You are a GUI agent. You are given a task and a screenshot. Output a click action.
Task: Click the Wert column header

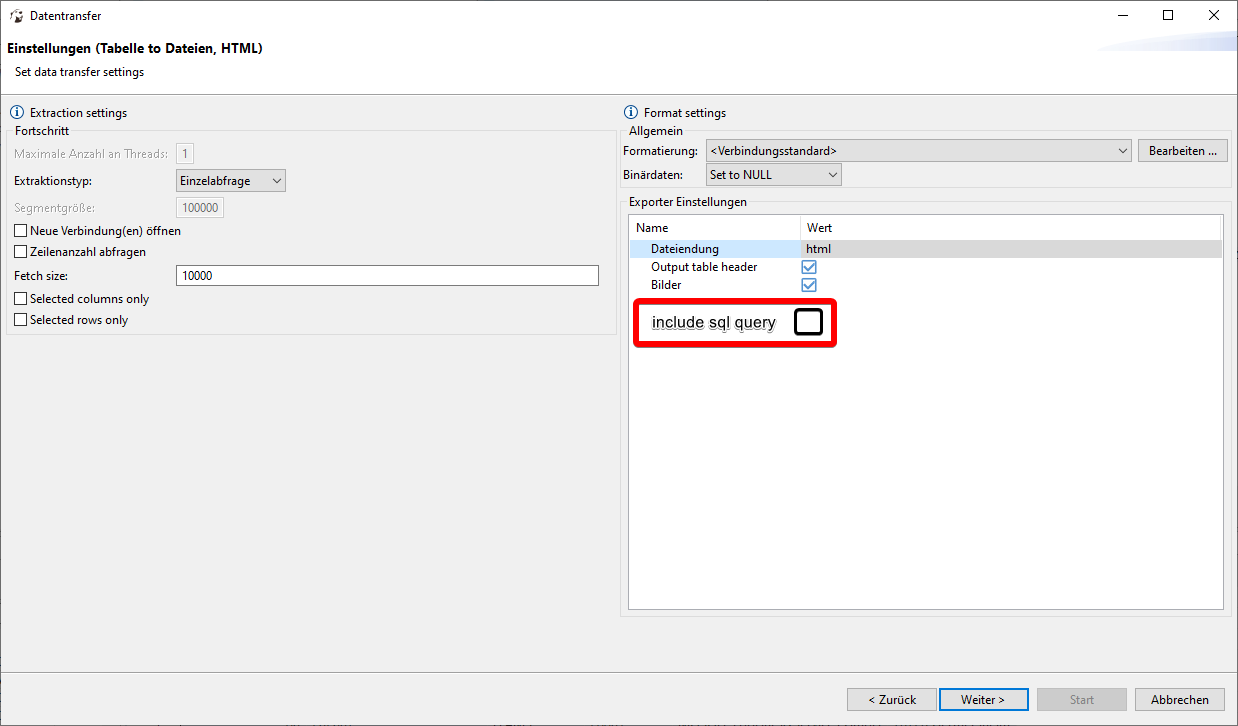click(1011, 228)
